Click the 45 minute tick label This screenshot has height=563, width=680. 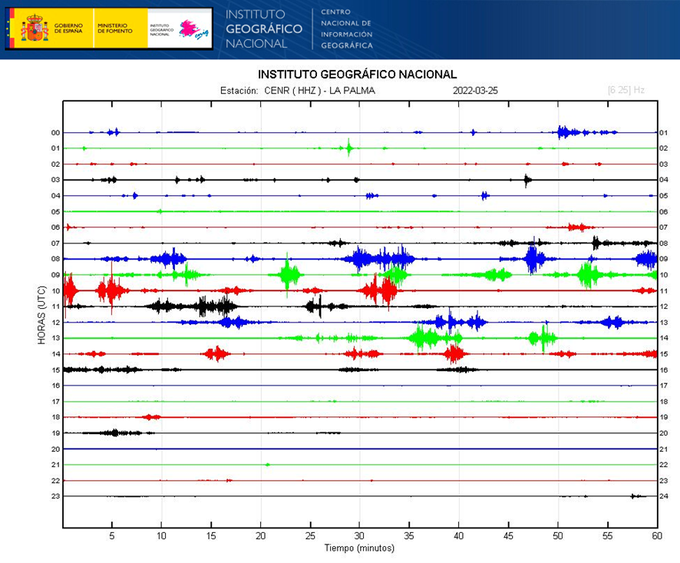pyautogui.click(x=508, y=536)
